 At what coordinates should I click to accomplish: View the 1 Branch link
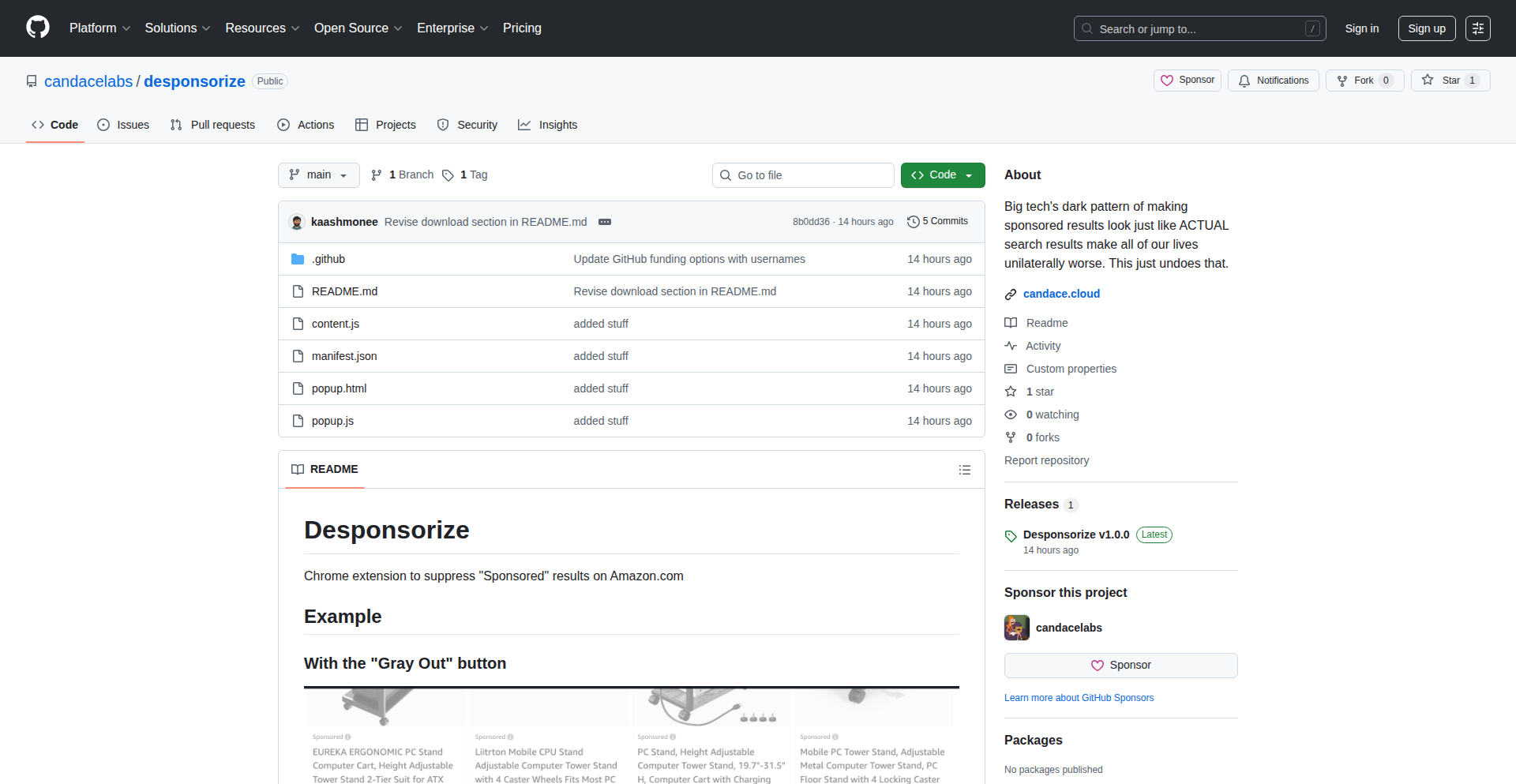[x=403, y=175]
